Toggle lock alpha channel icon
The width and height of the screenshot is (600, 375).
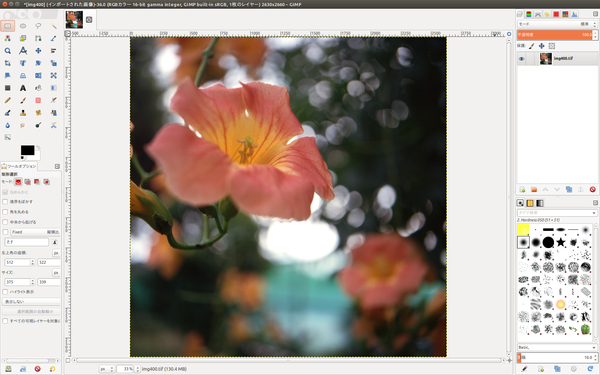coord(551,46)
